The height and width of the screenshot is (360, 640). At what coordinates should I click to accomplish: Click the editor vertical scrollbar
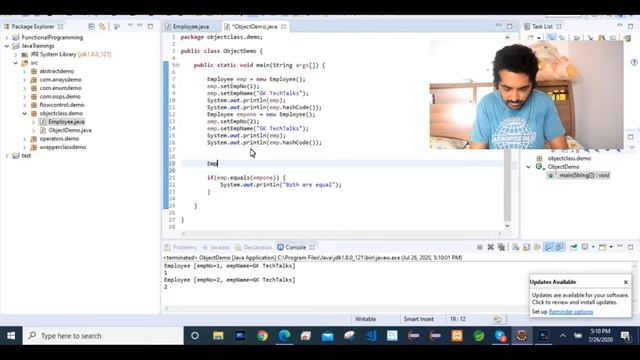click(x=507, y=131)
